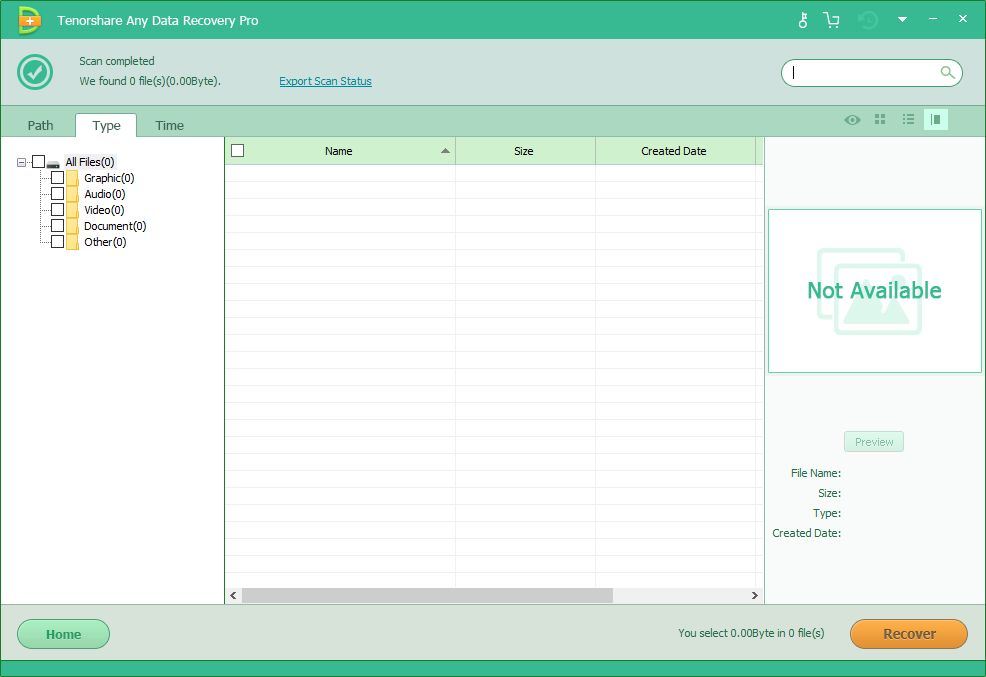The image size is (986, 677).
Task: Click the scan completed checkmark icon
Action: pos(34,72)
